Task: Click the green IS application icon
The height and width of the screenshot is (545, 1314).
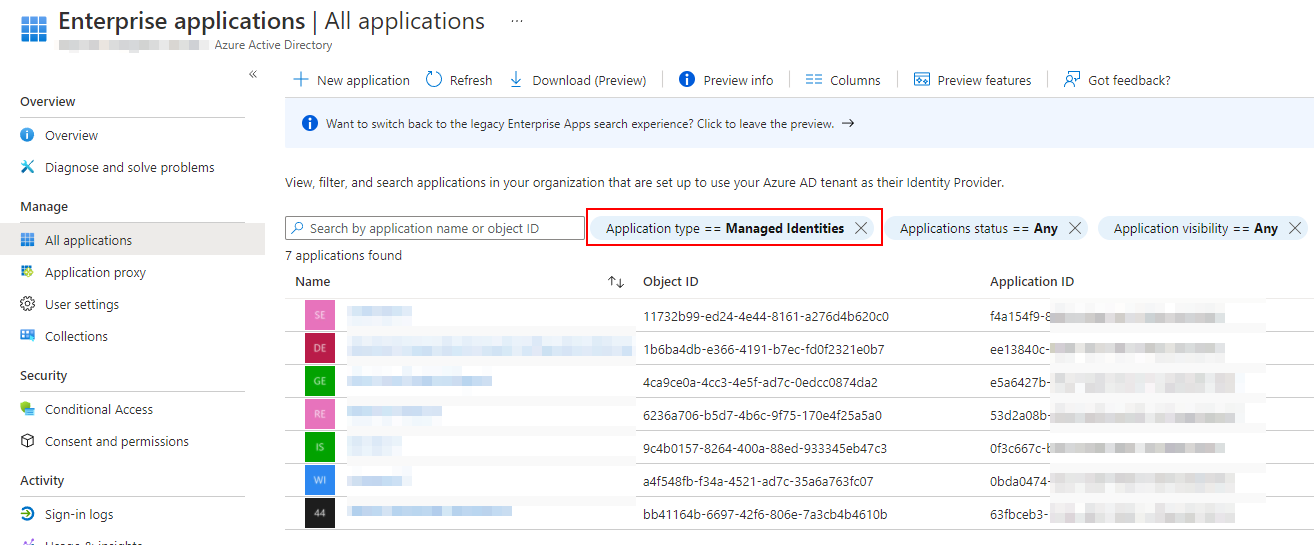Action: [x=320, y=447]
